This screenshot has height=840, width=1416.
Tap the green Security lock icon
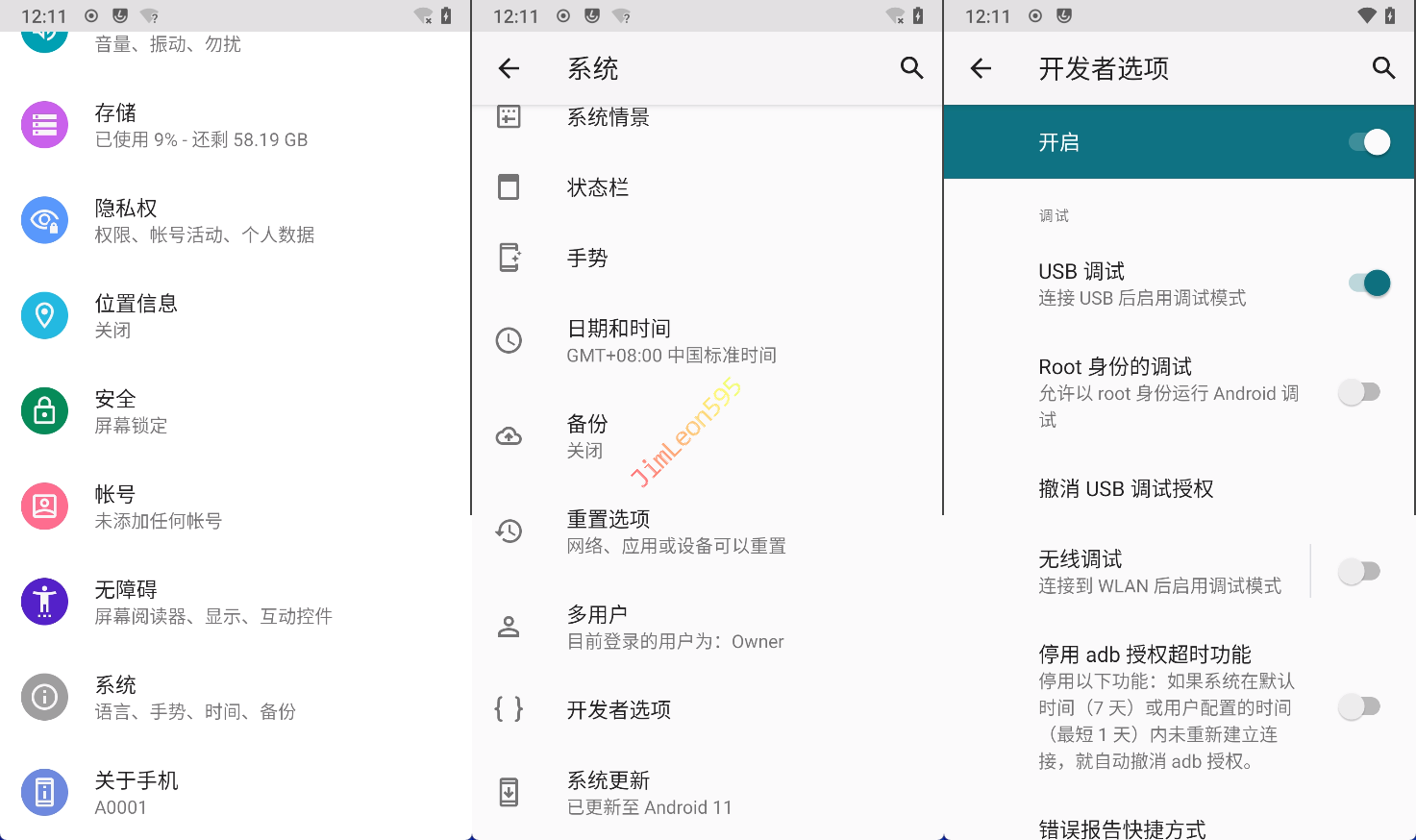pos(44,411)
